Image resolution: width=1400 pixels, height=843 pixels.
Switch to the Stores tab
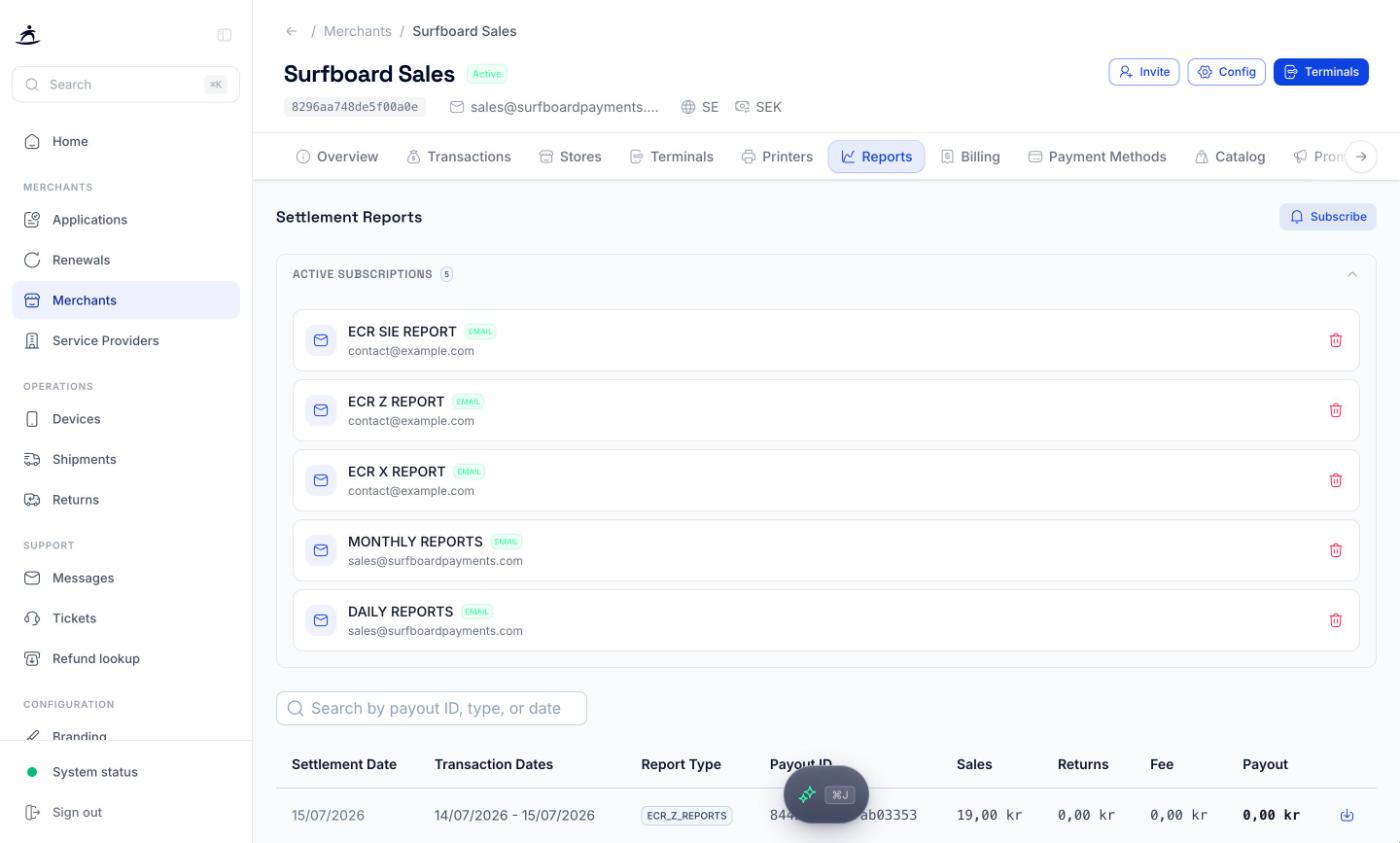570,157
